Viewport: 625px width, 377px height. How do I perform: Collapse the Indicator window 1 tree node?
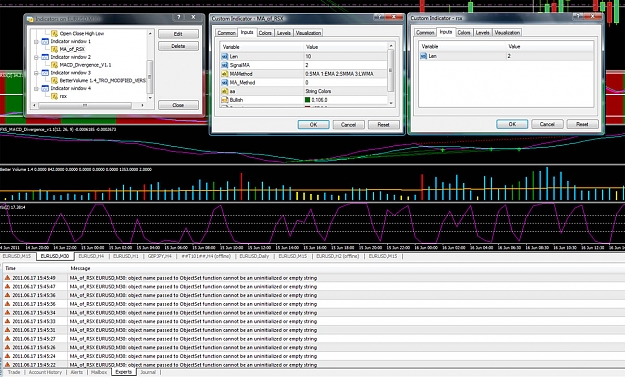[x=36, y=41]
